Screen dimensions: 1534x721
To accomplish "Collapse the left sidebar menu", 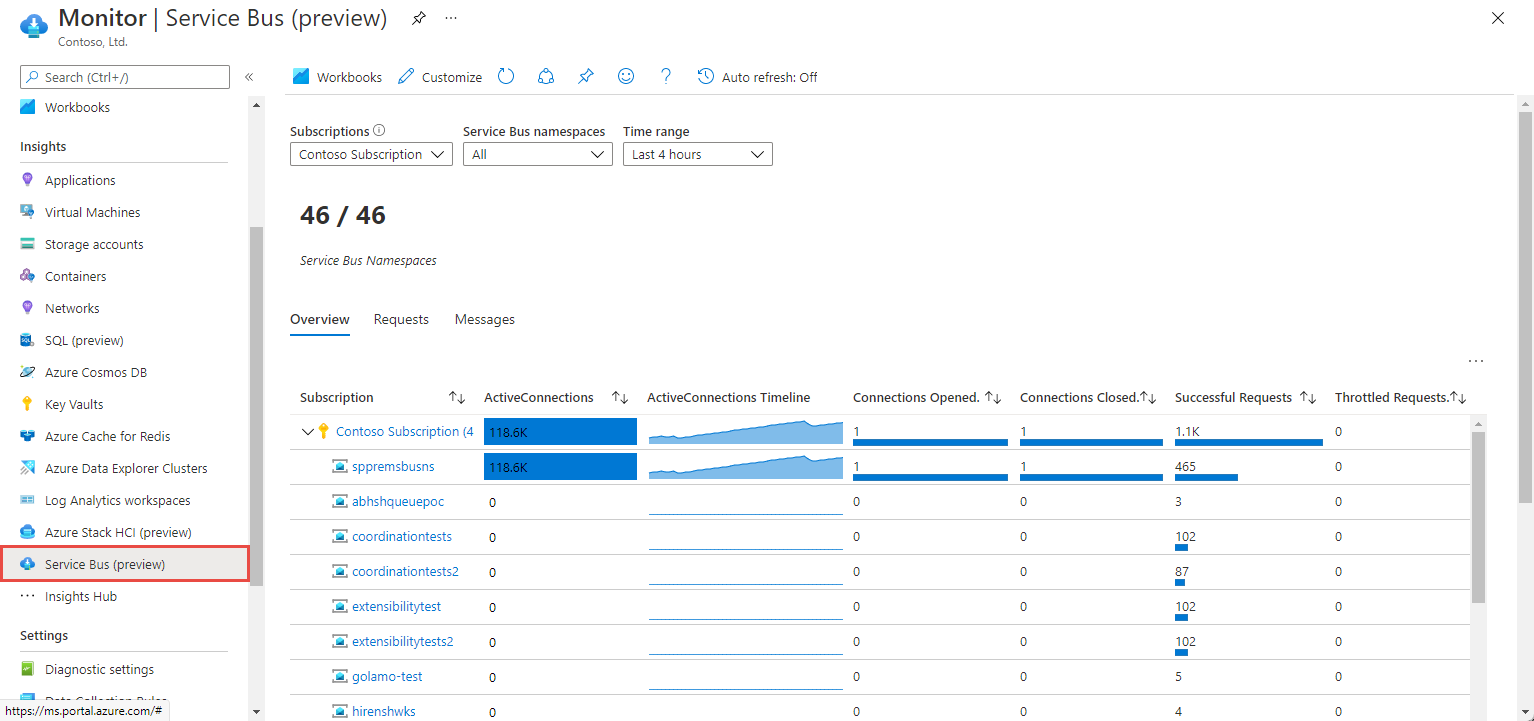I will pos(249,77).
